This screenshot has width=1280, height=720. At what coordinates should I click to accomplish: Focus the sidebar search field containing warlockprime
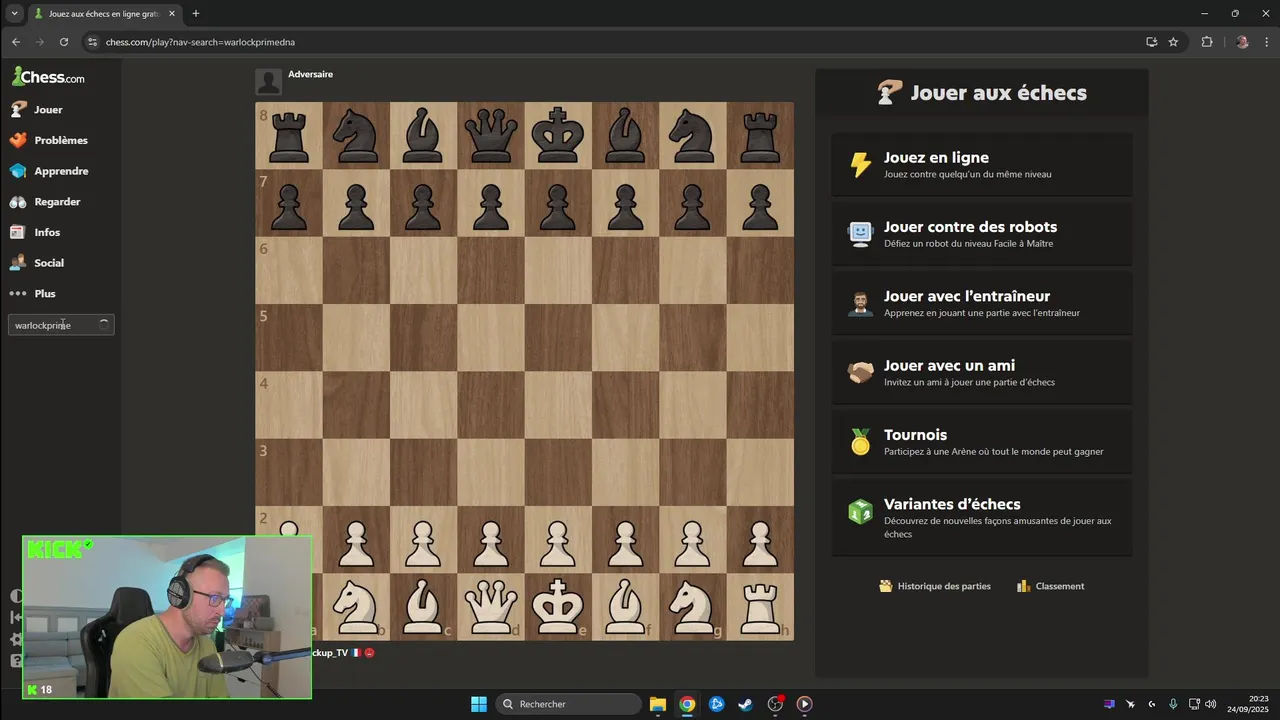click(x=61, y=325)
